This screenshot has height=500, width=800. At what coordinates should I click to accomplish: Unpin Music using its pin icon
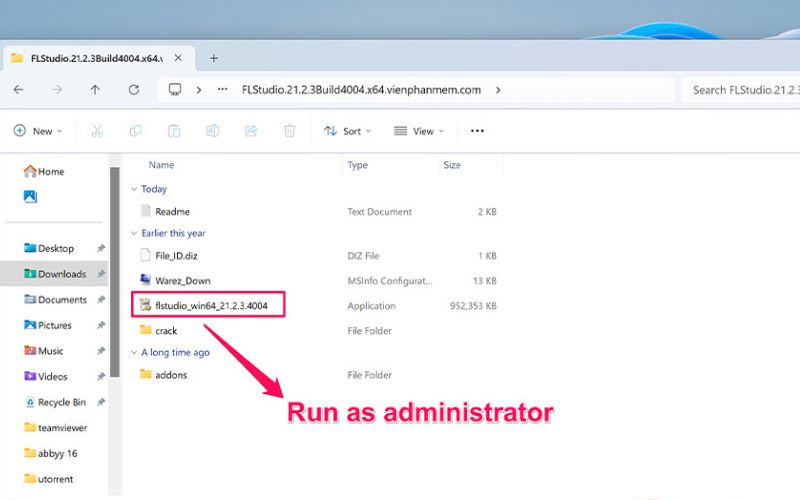click(x=101, y=351)
